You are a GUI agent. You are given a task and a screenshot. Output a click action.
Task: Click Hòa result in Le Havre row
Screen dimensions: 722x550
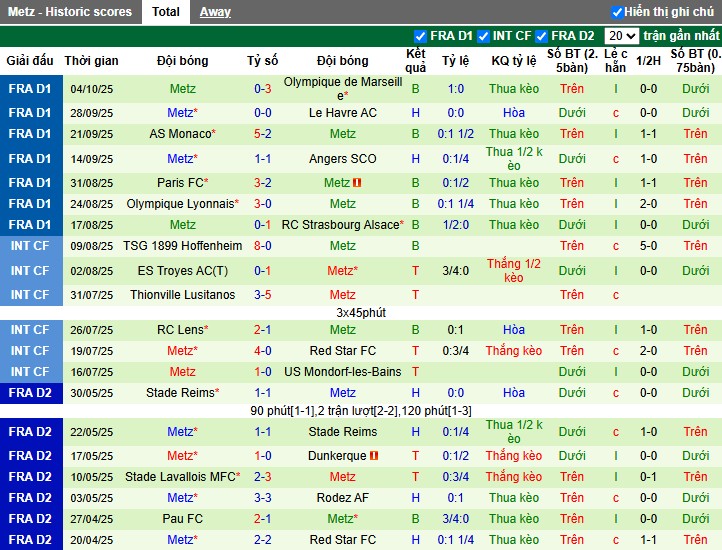[514, 113]
